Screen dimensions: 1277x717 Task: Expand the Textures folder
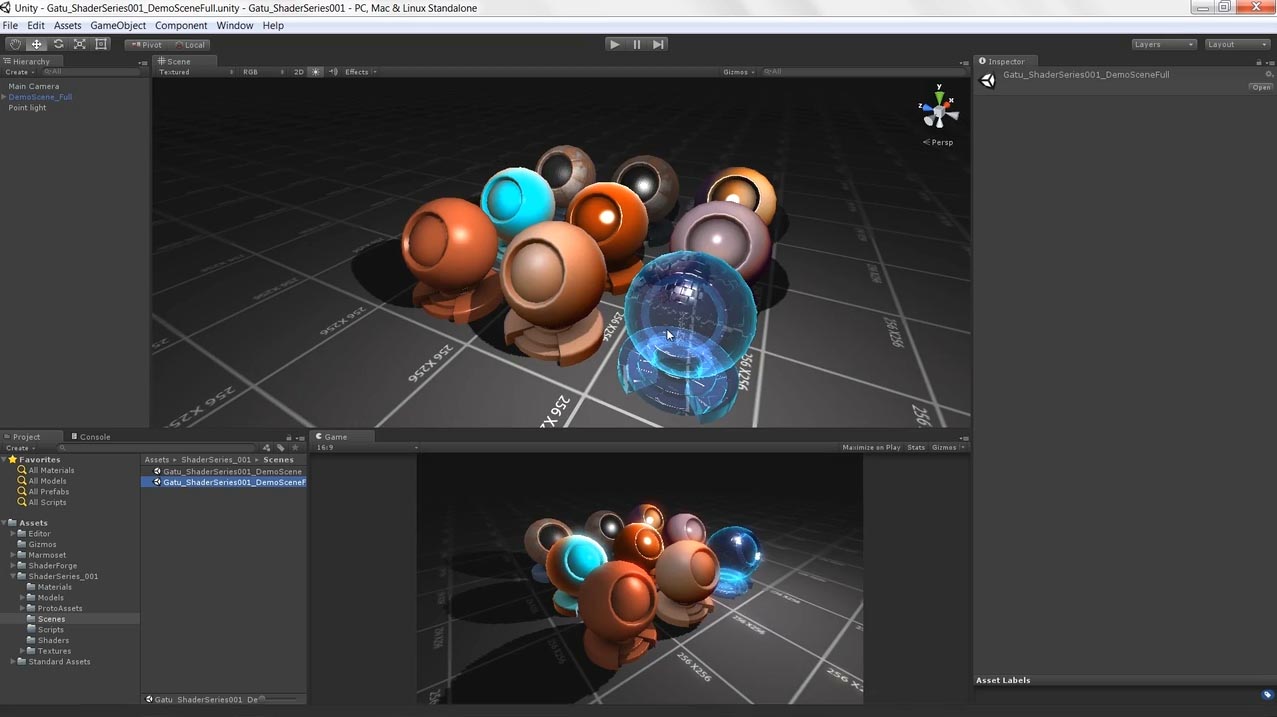(22, 651)
